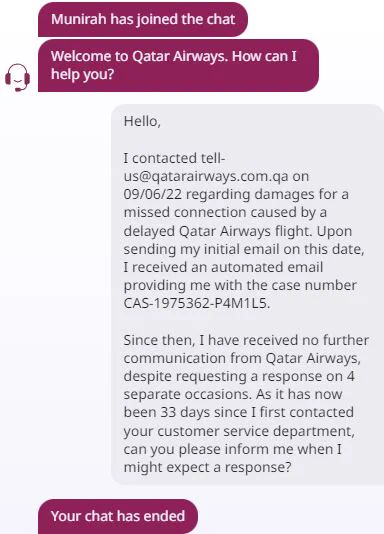Click 'might expect a response?' closing line
The image size is (384, 534).
pos(207,467)
